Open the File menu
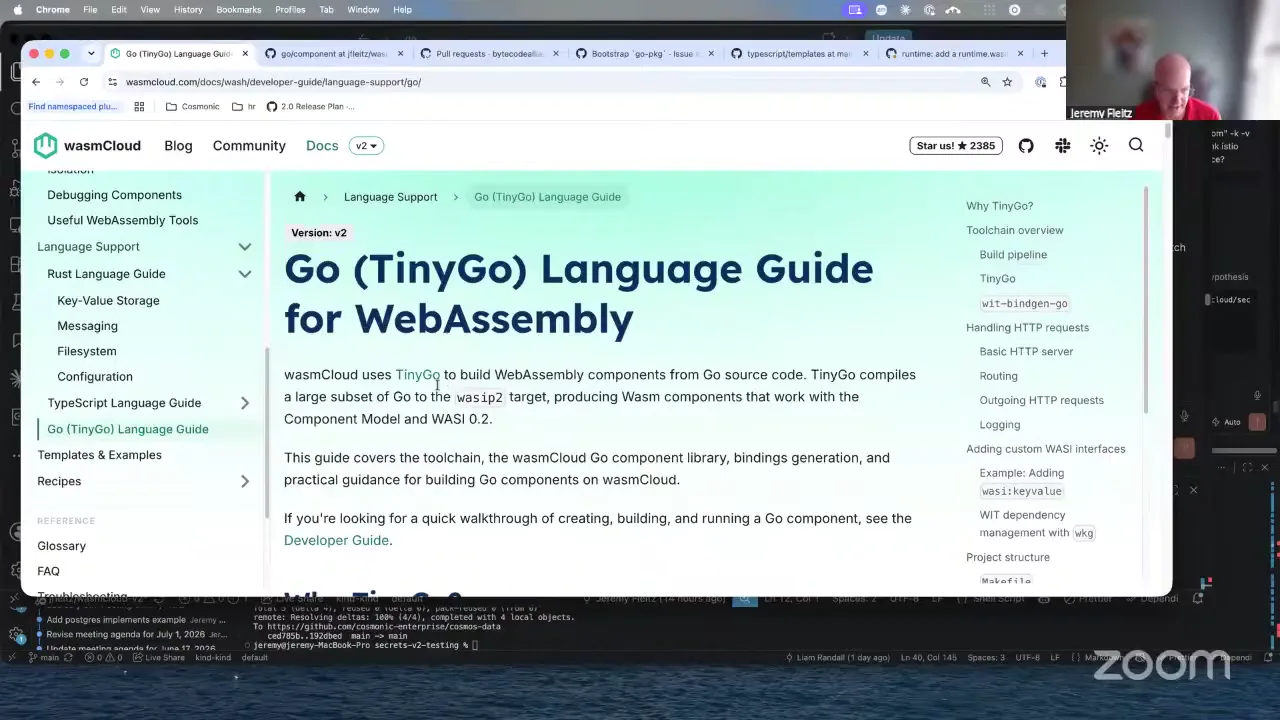Image resolution: width=1280 pixels, height=720 pixels. click(x=90, y=10)
